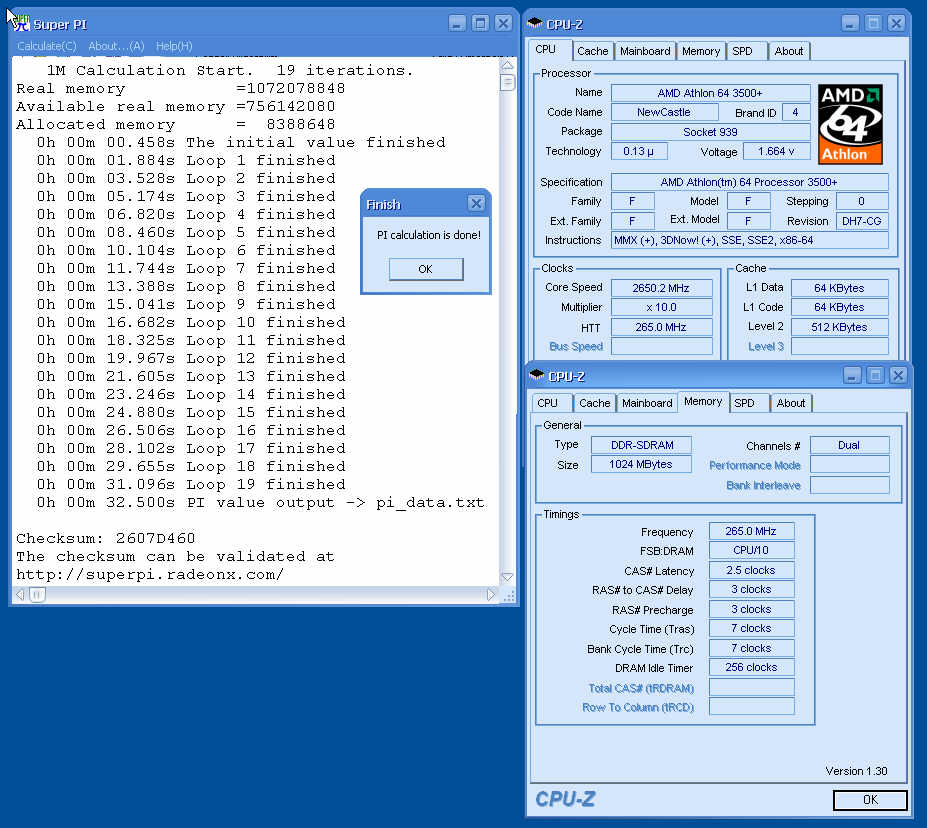The width and height of the screenshot is (927, 828).
Task: Click the Core Speed 2650.2 MHz value
Action: pyautogui.click(x=661, y=288)
